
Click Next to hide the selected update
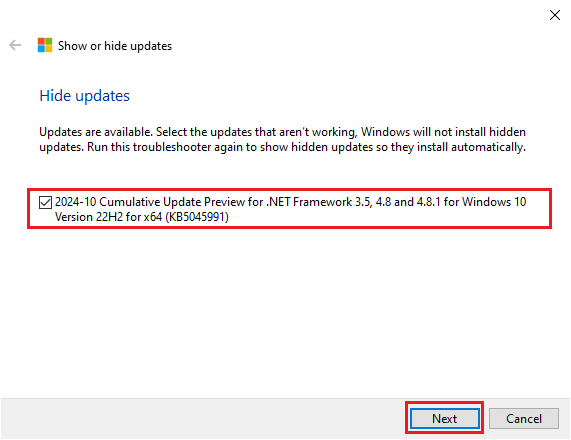click(445, 419)
